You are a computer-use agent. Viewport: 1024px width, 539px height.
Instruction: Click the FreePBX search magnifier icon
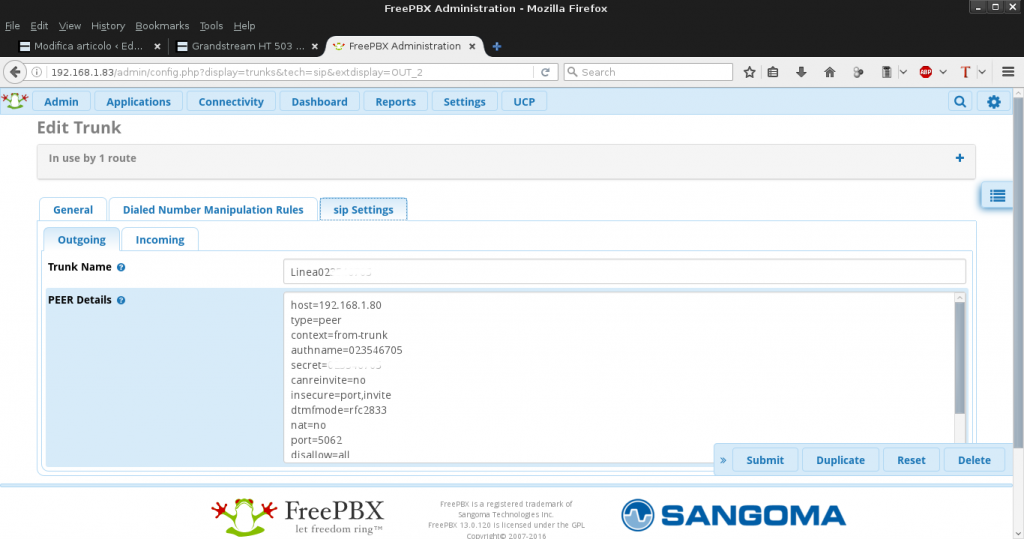[960, 101]
